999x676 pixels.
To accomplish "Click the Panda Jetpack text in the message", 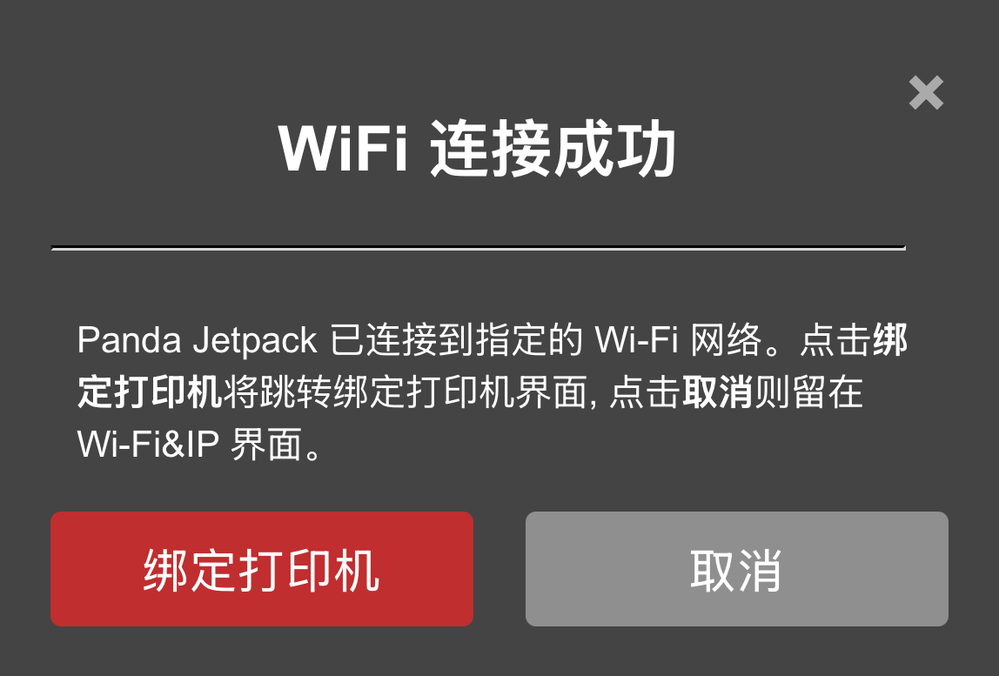I will [197, 340].
